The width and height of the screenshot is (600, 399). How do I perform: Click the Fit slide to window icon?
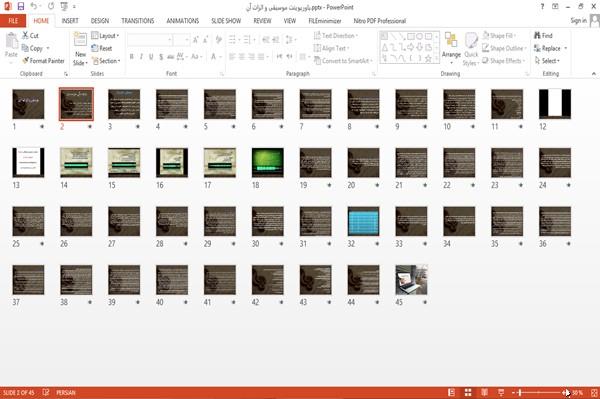click(594, 392)
